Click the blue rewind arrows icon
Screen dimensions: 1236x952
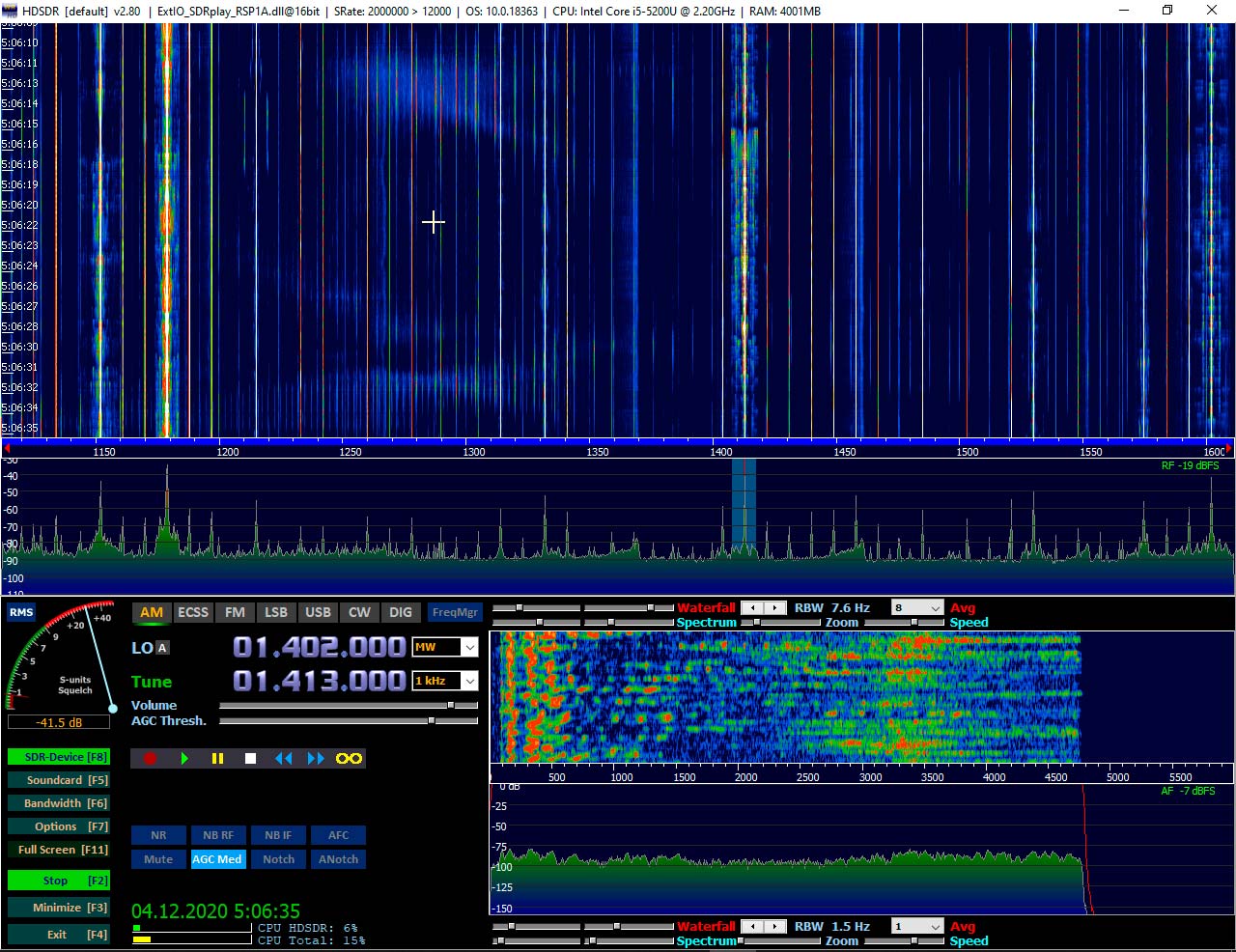(x=283, y=759)
